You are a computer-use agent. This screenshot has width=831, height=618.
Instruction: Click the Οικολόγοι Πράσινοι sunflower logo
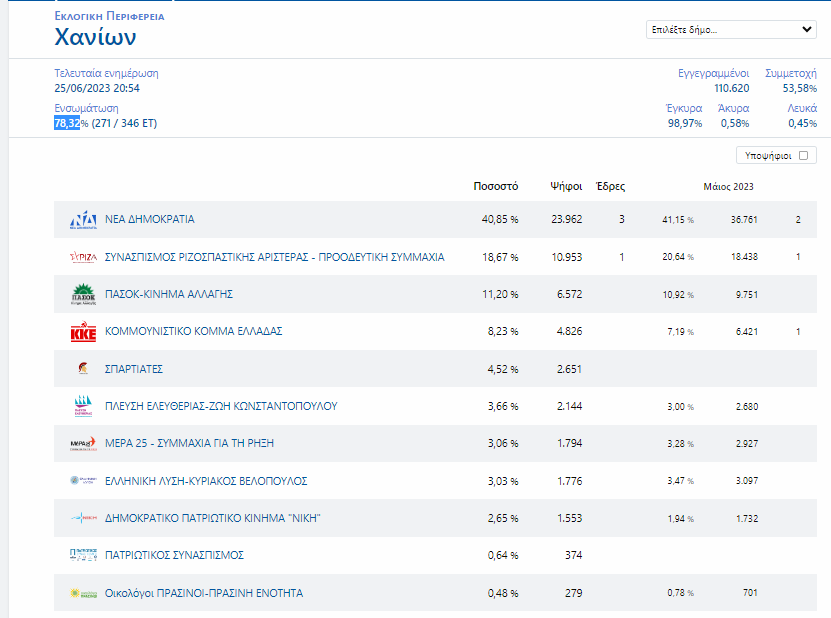coord(83,593)
